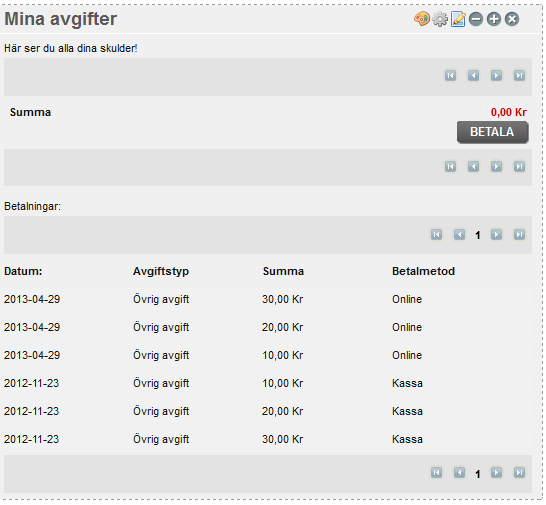
Task: Go to previous page in top debts pager
Action: click(x=473, y=76)
